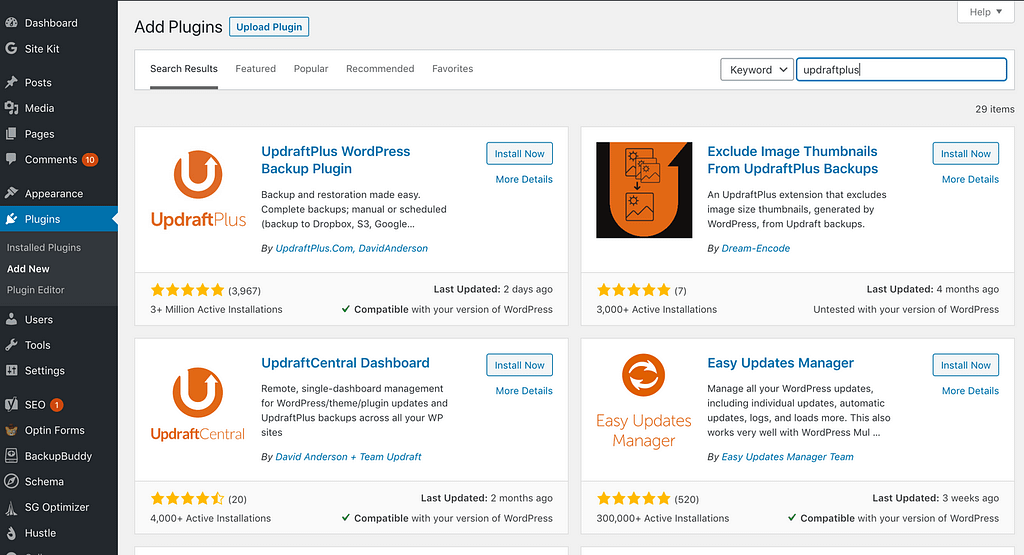This screenshot has height=555, width=1024.
Task: Click the Plugins plug icon
Action: [x=11, y=219]
